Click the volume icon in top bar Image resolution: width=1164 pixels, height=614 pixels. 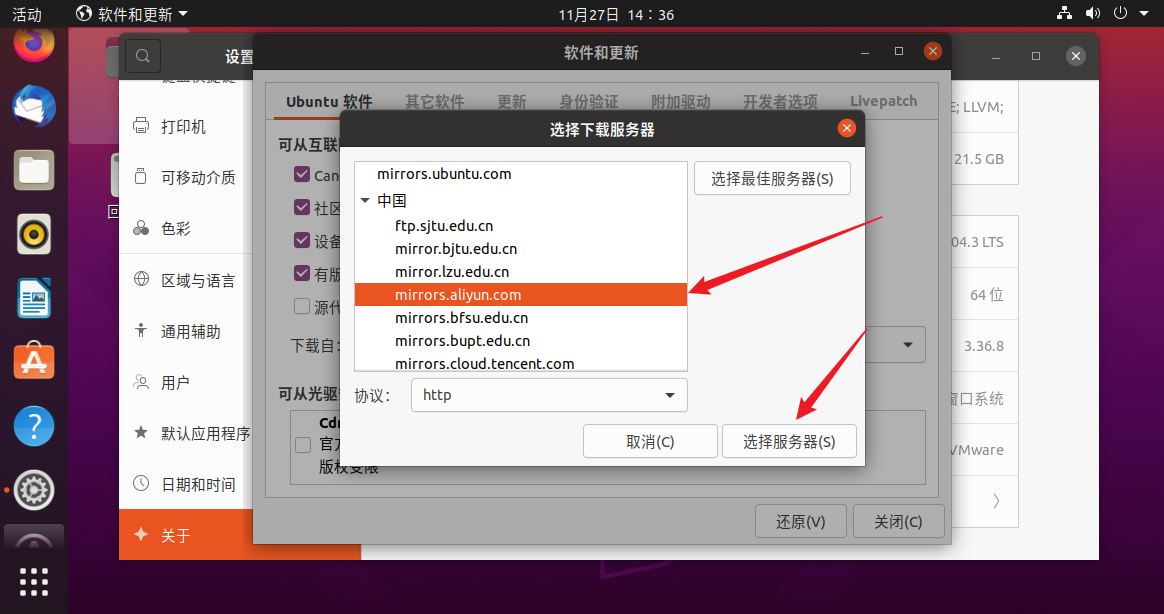pos(1092,13)
